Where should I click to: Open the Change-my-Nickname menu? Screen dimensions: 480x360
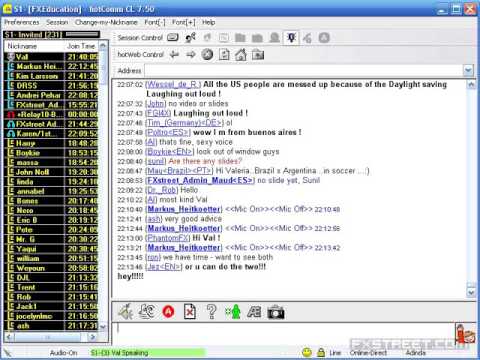point(106,22)
